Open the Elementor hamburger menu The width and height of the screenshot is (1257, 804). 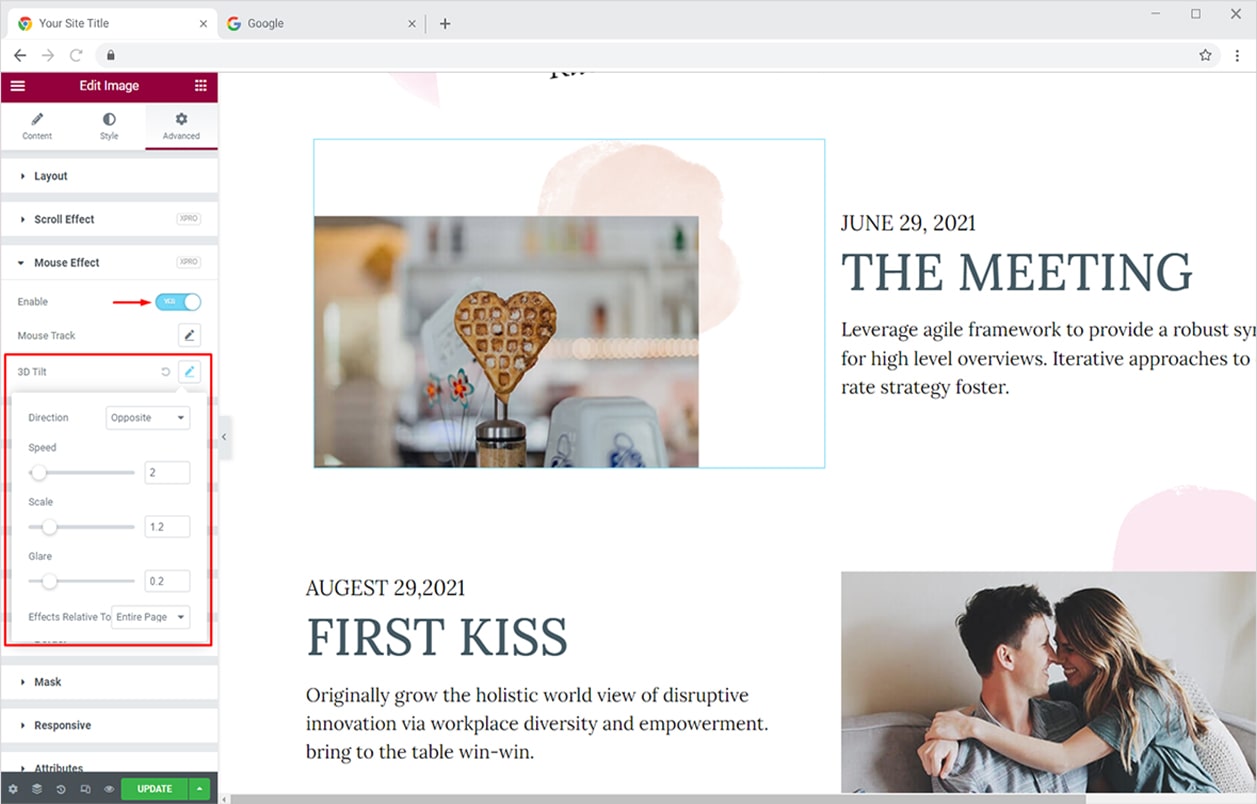click(x=17, y=86)
